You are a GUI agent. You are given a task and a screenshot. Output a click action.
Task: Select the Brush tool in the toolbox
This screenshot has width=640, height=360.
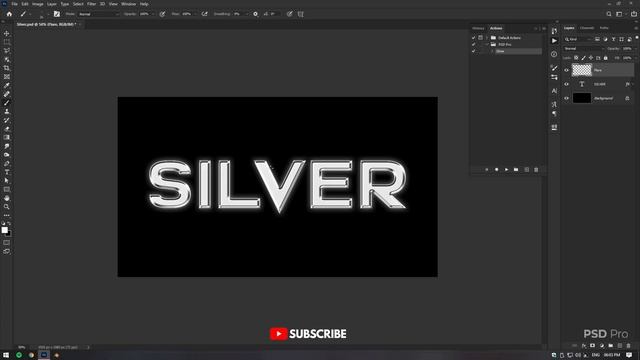click(x=7, y=102)
